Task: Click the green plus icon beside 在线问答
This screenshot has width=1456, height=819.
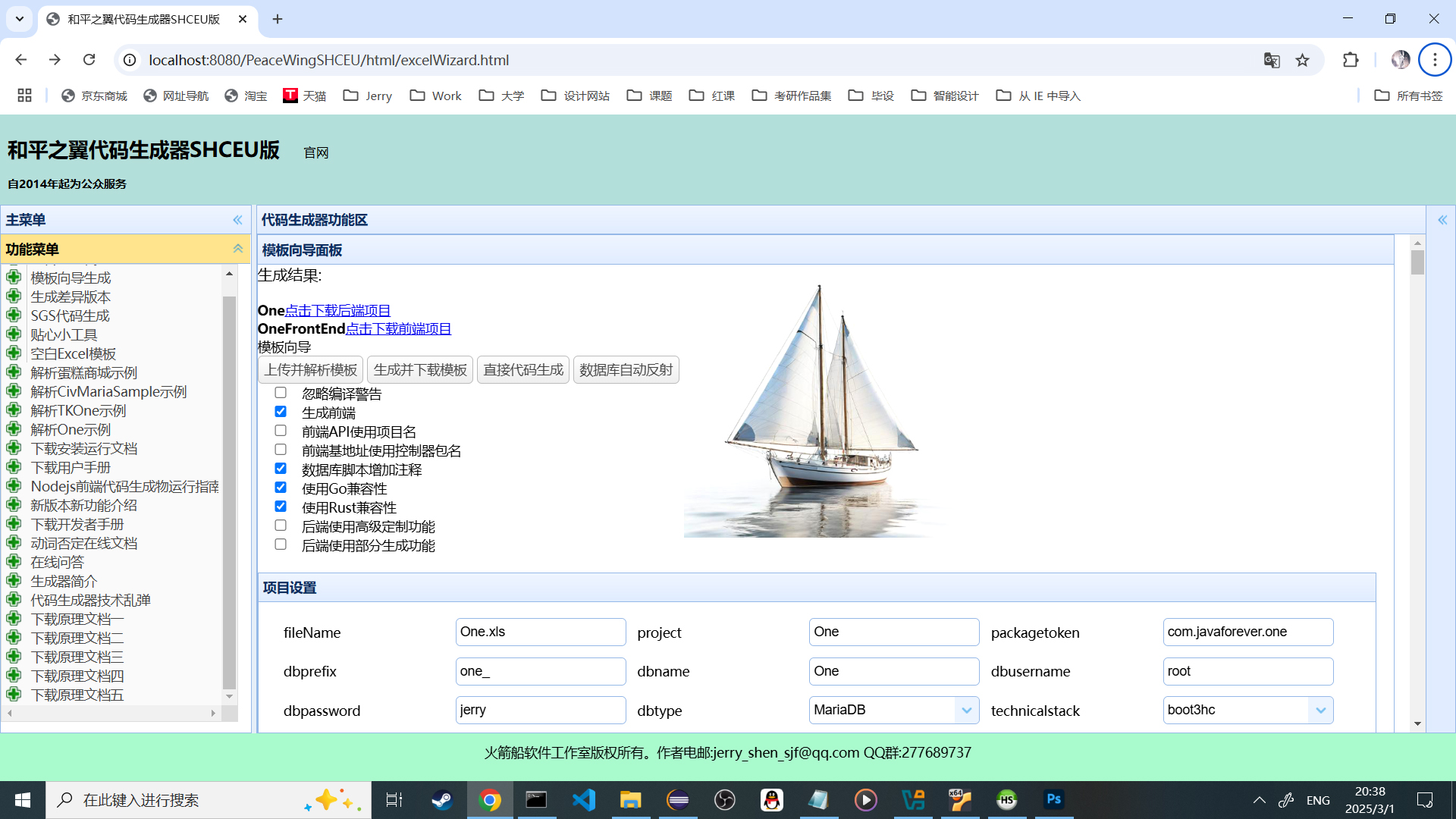Action: 14,562
